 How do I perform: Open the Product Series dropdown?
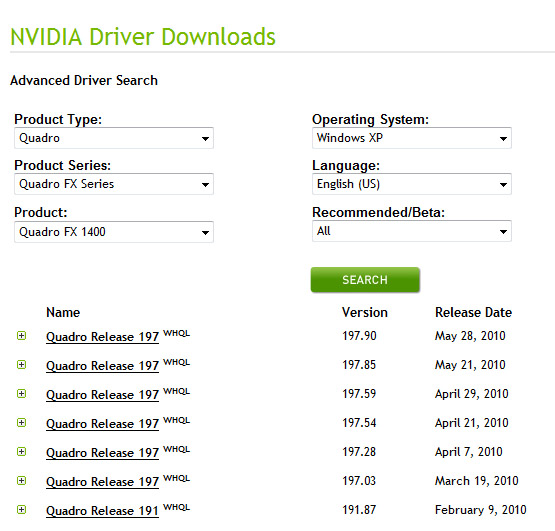[114, 184]
